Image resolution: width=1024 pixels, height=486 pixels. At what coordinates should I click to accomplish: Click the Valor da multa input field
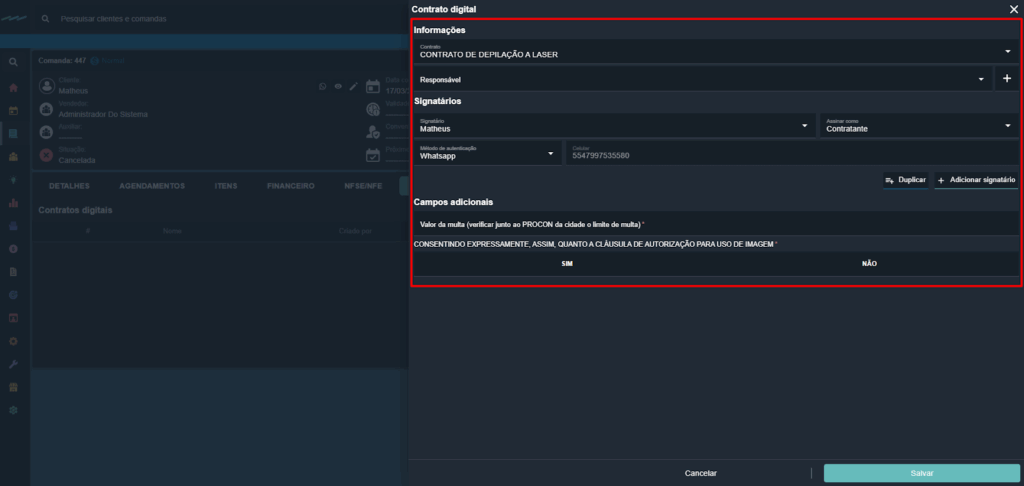click(715, 225)
